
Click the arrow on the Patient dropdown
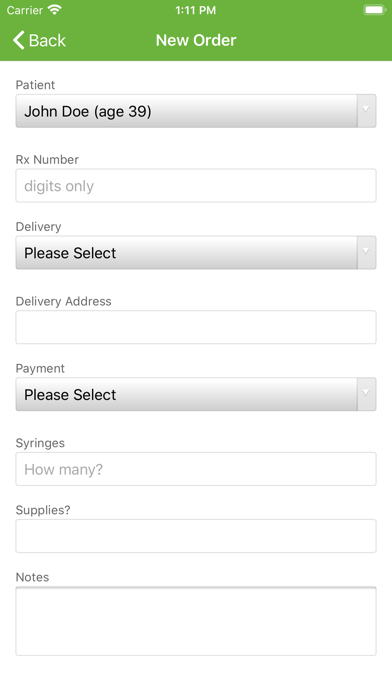tap(366, 111)
